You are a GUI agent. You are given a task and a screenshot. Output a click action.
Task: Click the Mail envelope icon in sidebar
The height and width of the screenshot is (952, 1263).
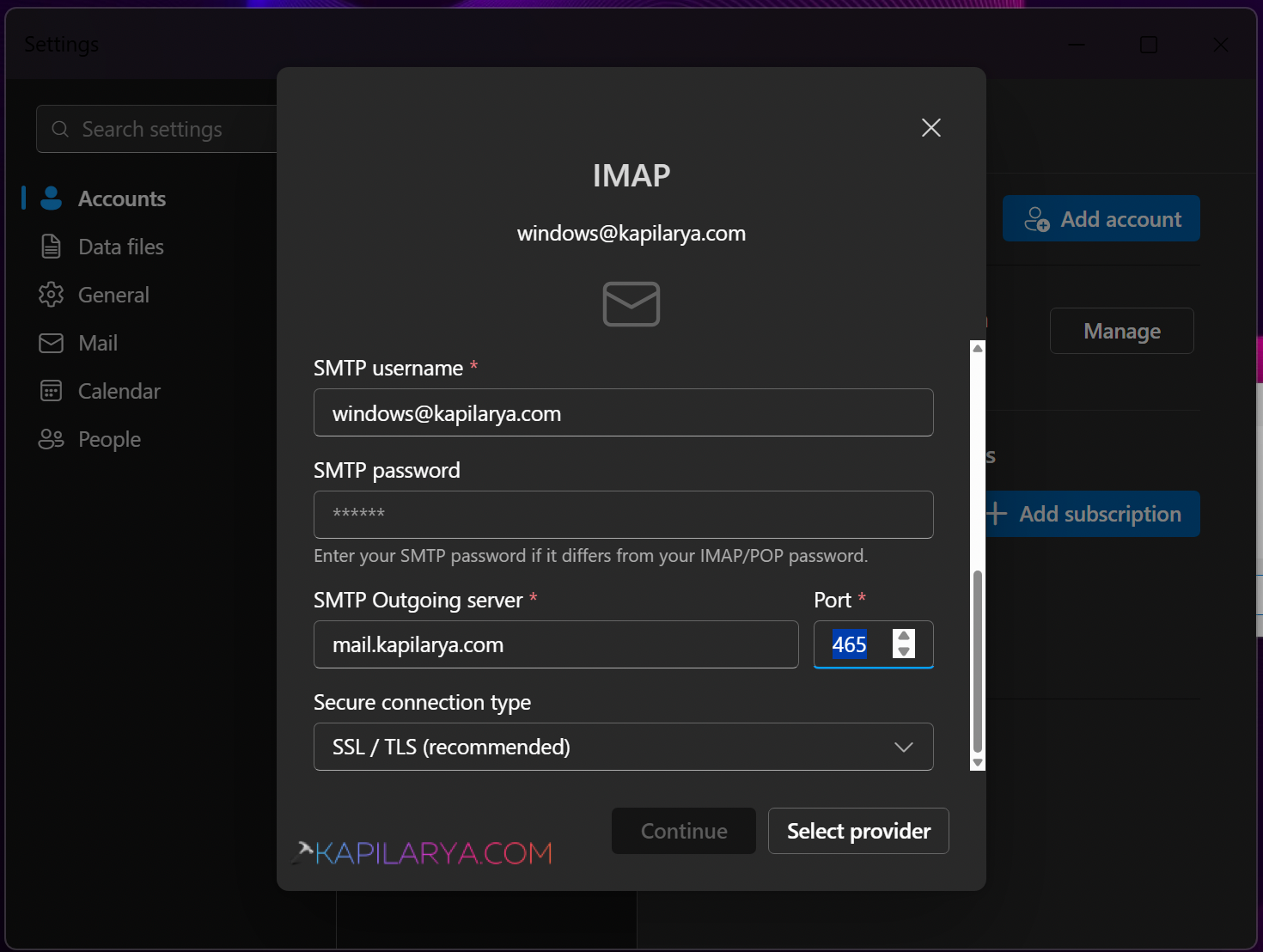point(52,343)
